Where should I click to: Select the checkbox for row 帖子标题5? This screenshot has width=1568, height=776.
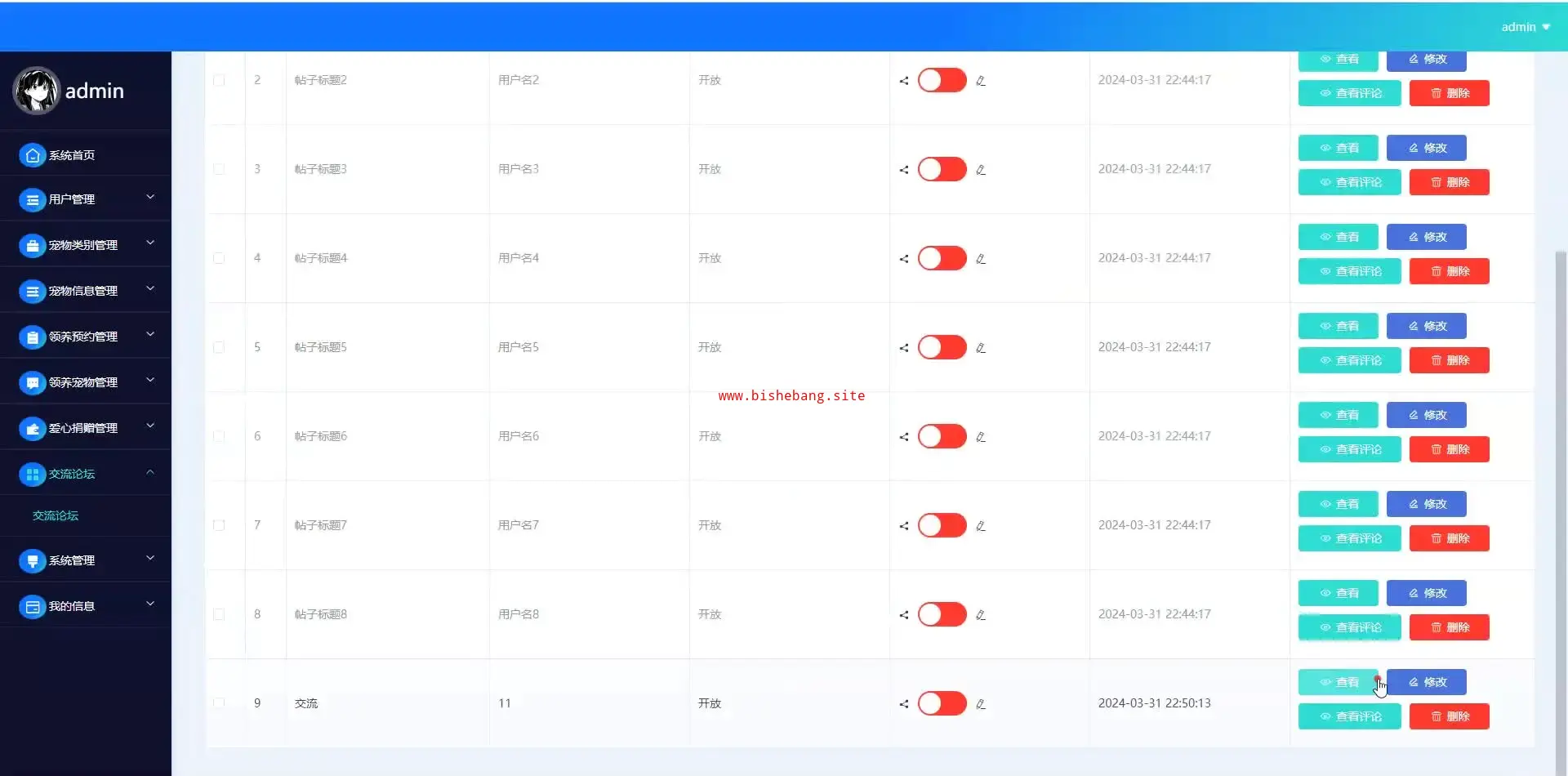click(x=219, y=347)
